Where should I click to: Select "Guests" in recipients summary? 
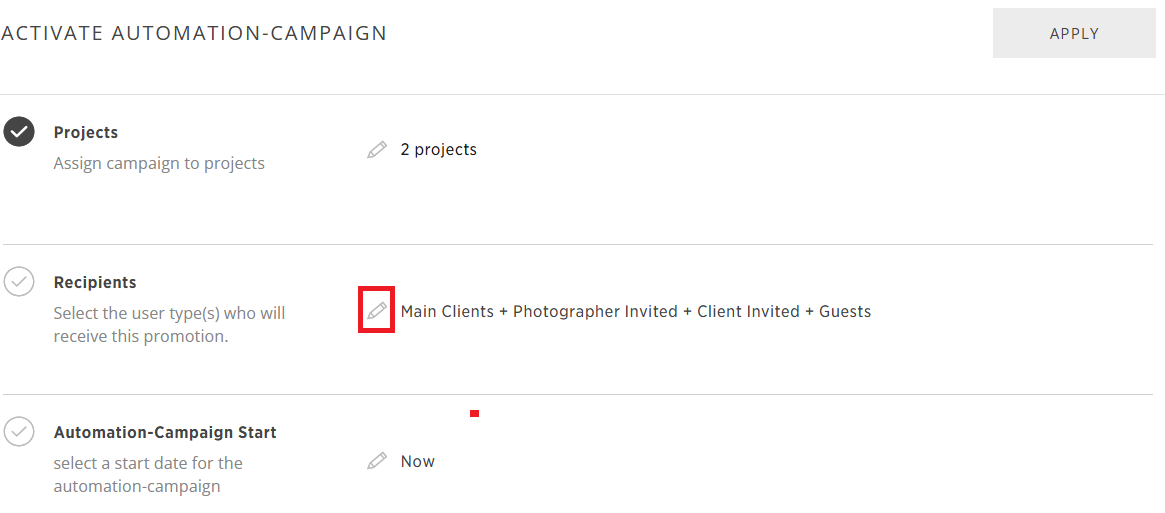(845, 312)
